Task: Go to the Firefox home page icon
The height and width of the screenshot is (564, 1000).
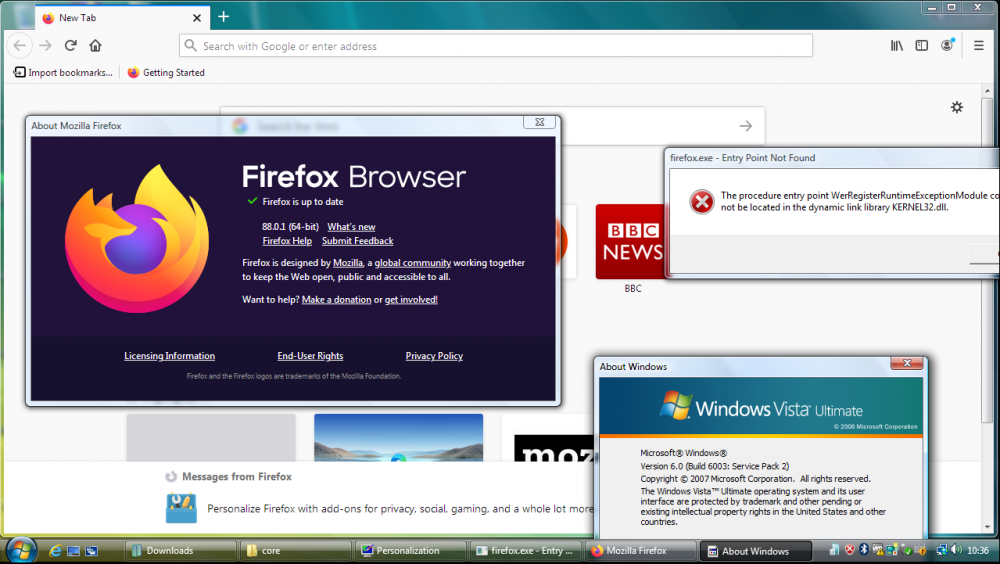Action: [95, 46]
